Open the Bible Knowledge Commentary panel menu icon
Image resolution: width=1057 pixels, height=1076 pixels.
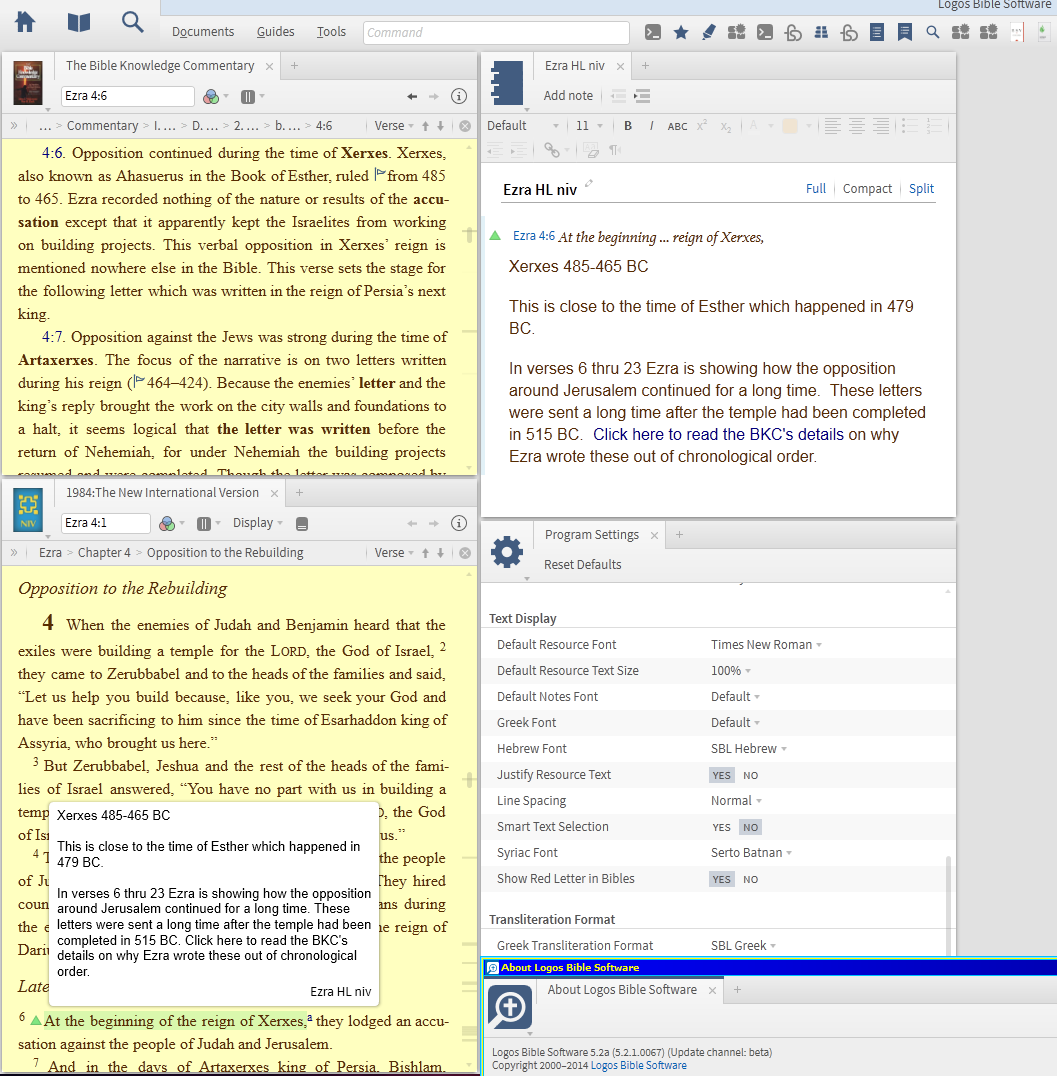pos(28,82)
